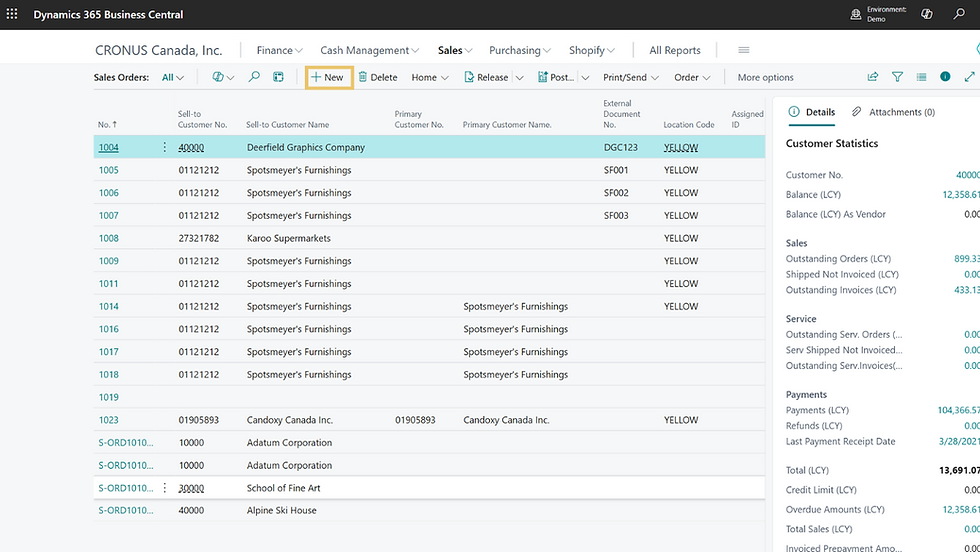Image resolution: width=980 pixels, height=552 pixels.
Task: Open the Last Payment Receipt Date value
Action: tap(959, 441)
